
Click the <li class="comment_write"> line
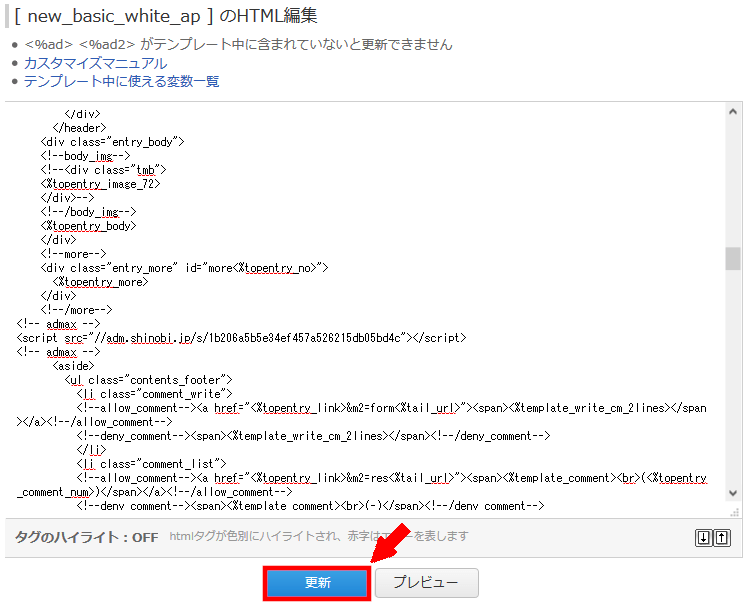tap(155, 394)
